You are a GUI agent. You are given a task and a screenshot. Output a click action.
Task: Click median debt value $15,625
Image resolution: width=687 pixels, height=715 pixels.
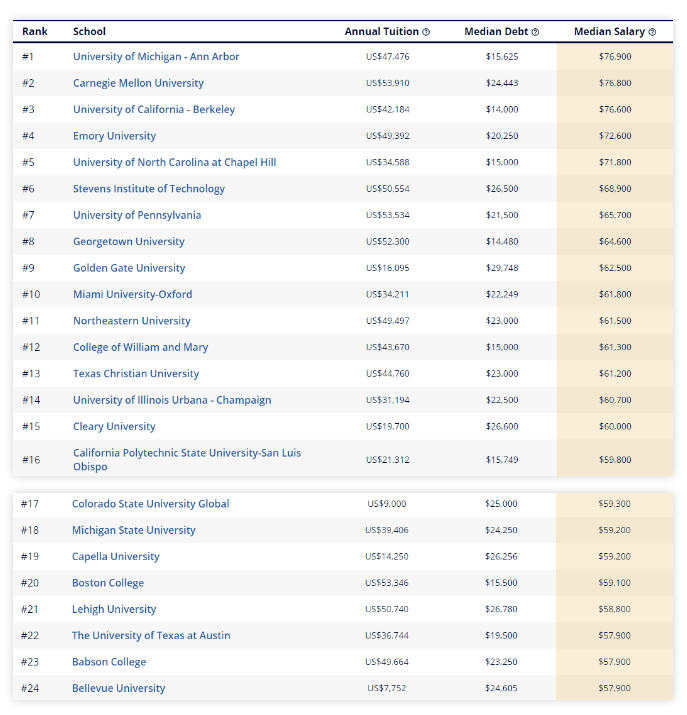(x=502, y=57)
